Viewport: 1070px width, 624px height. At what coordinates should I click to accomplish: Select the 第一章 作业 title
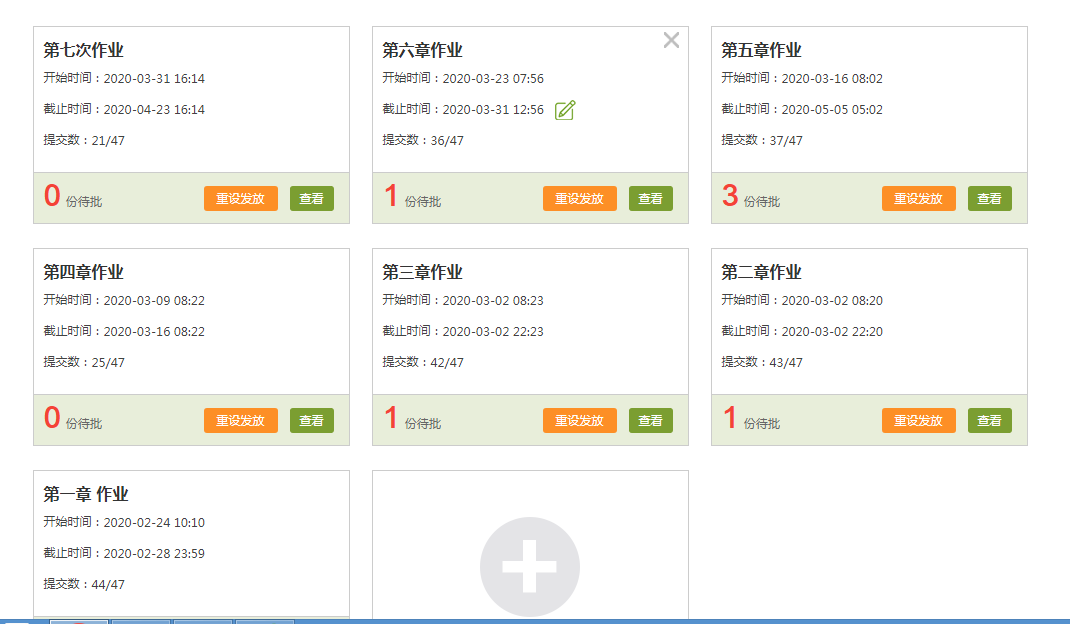tap(85, 494)
